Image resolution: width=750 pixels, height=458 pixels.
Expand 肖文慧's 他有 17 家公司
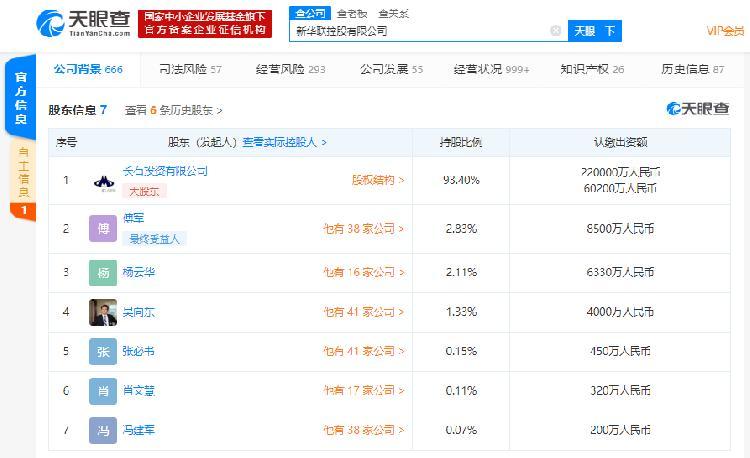tap(364, 391)
